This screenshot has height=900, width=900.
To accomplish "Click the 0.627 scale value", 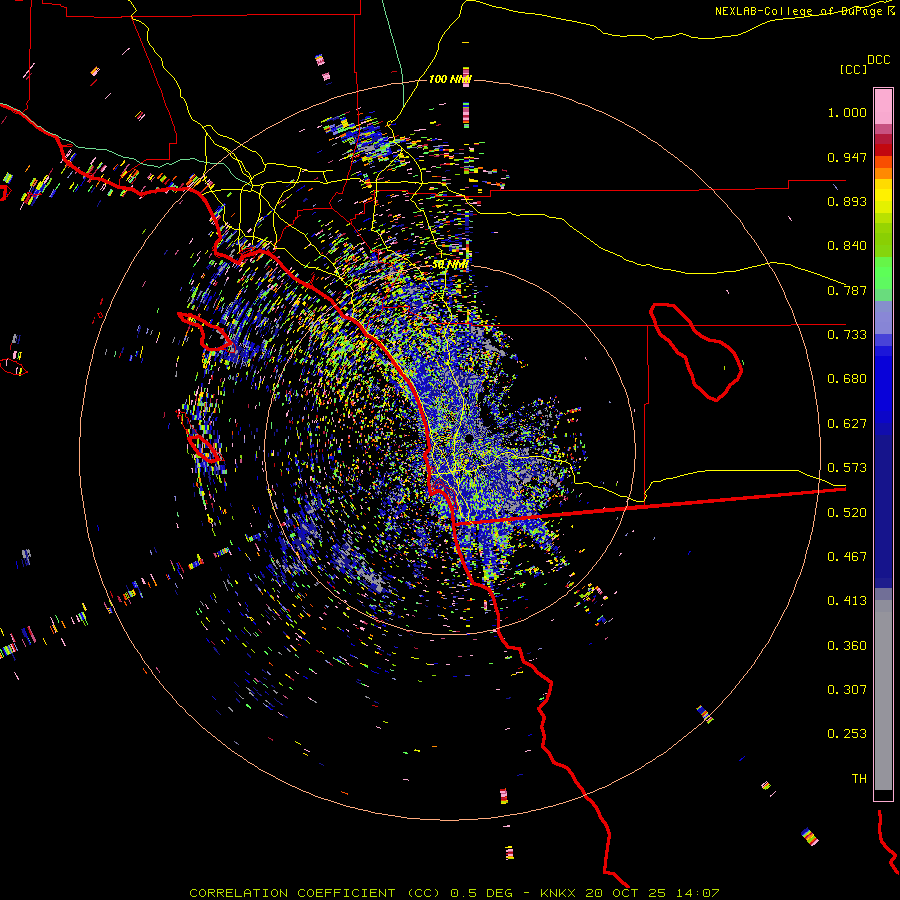I will point(847,424).
